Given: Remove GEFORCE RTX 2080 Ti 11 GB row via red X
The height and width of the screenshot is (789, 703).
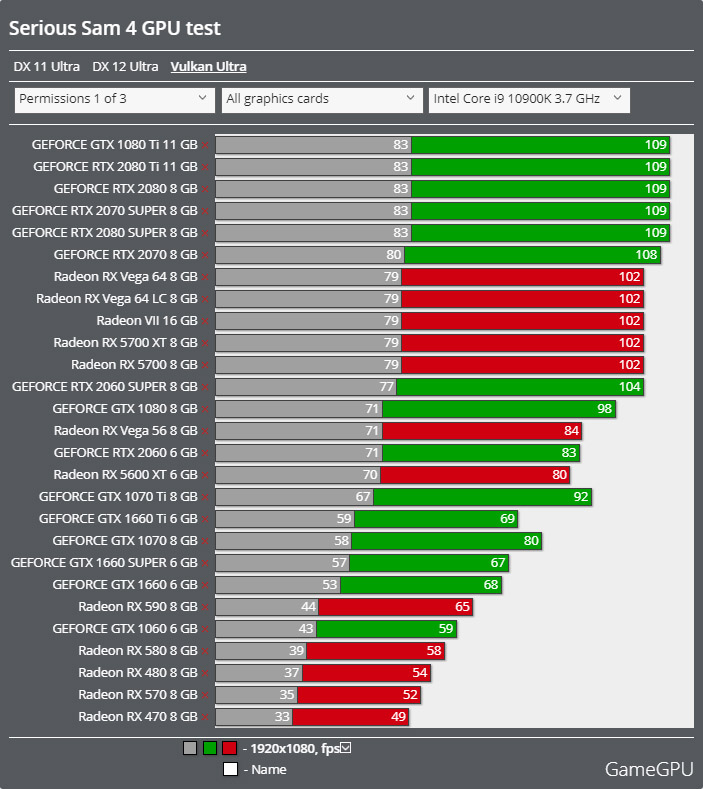Looking at the screenshot, I should 205,167.
